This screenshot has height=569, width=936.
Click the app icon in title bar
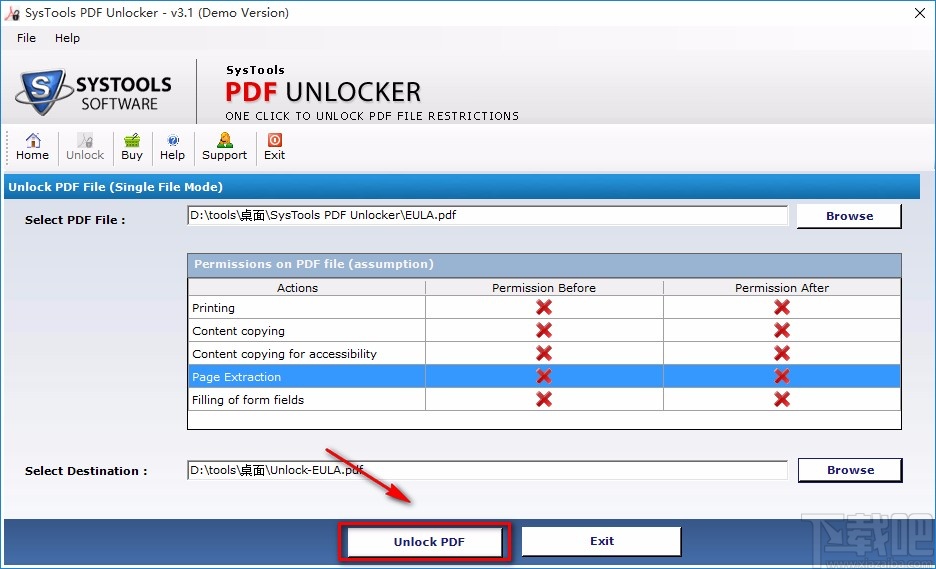click(12, 13)
